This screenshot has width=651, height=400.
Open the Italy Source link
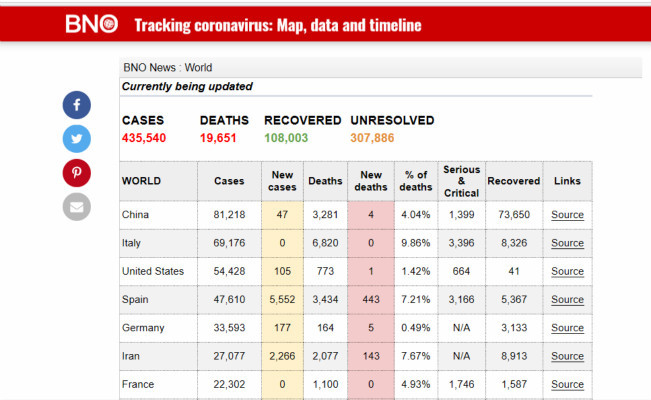click(567, 243)
